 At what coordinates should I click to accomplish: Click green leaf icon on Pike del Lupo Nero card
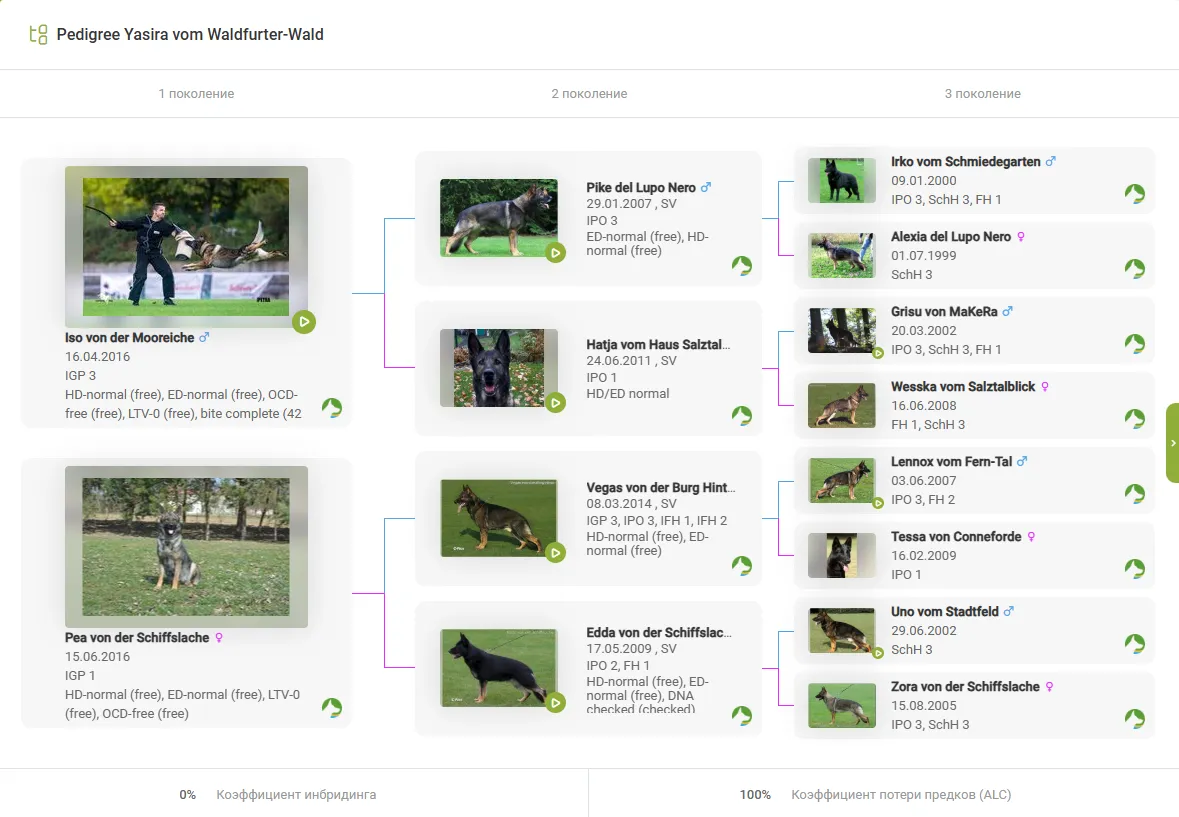(741, 265)
